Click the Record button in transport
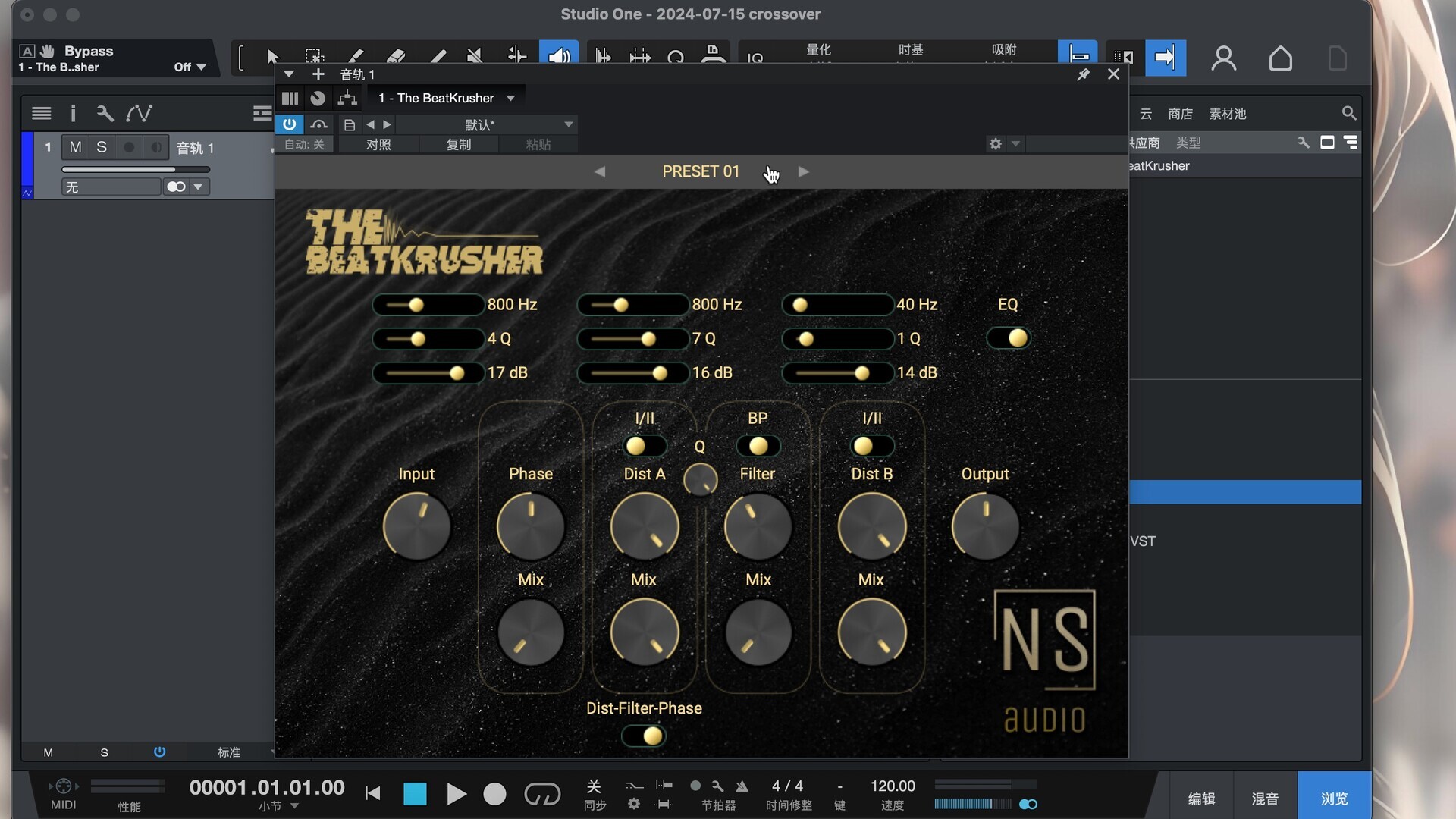Screen dimensions: 1456x819 [x=494, y=794]
